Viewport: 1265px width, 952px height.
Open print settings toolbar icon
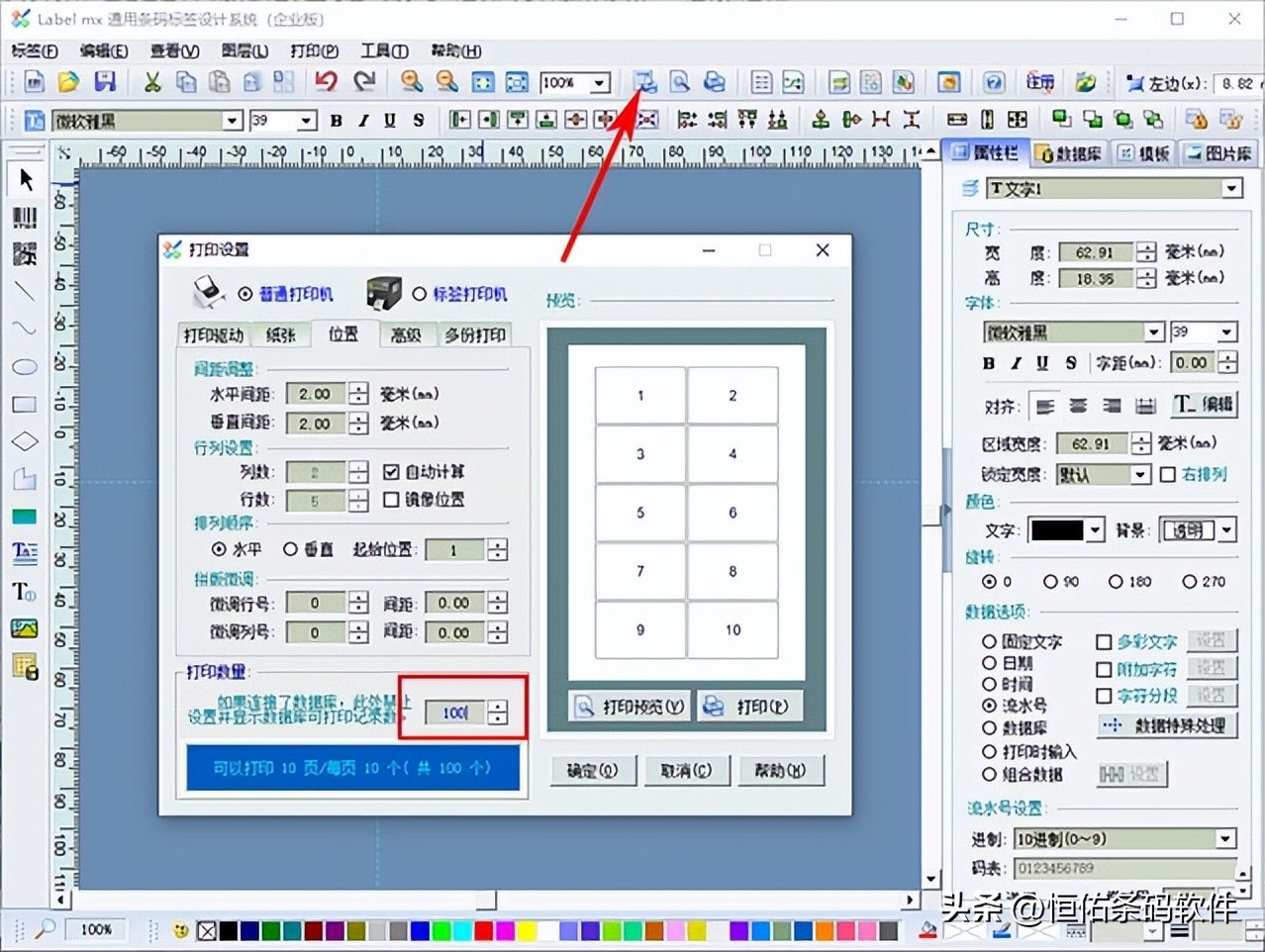pos(645,82)
